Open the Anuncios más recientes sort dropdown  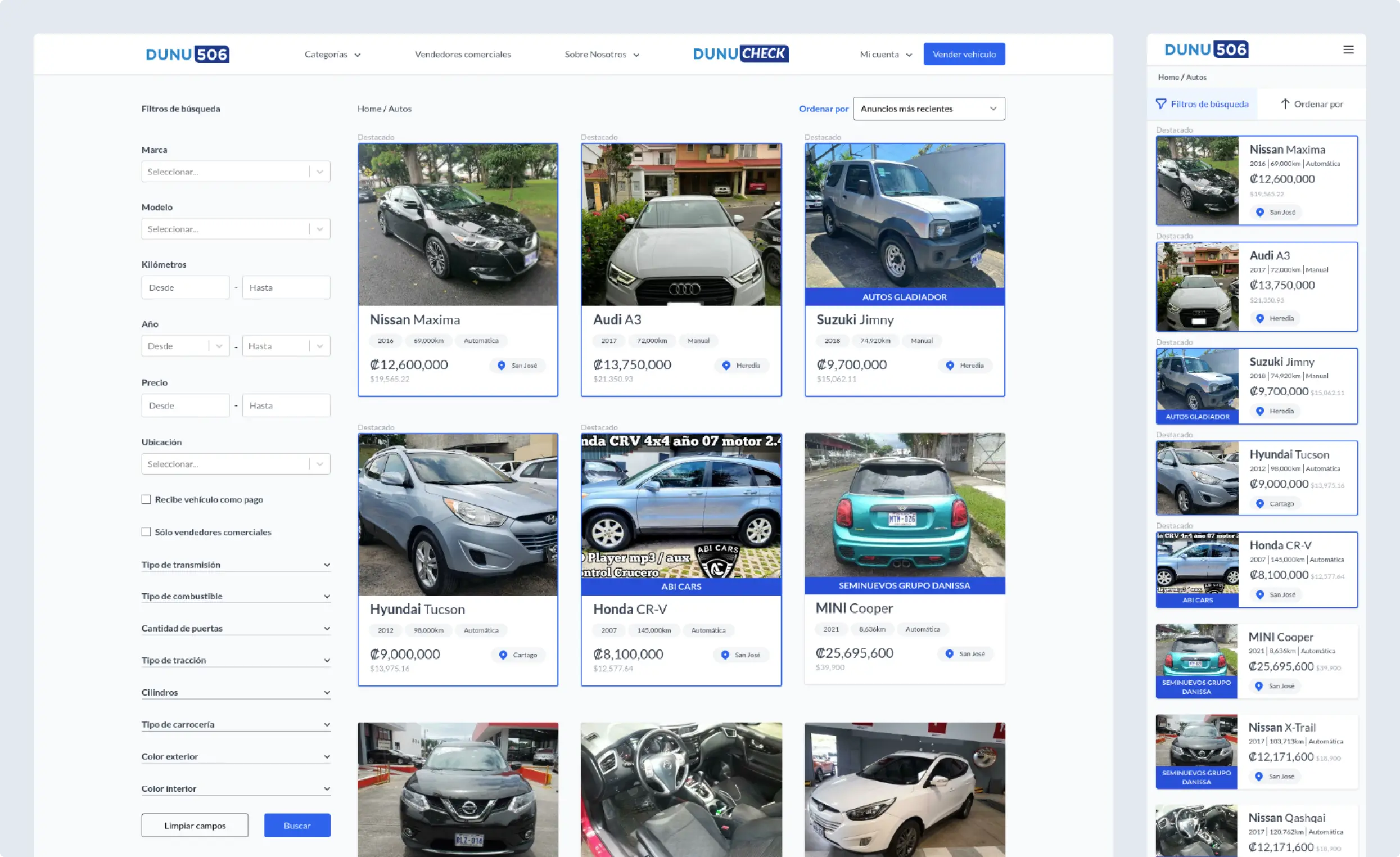[929, 109]
